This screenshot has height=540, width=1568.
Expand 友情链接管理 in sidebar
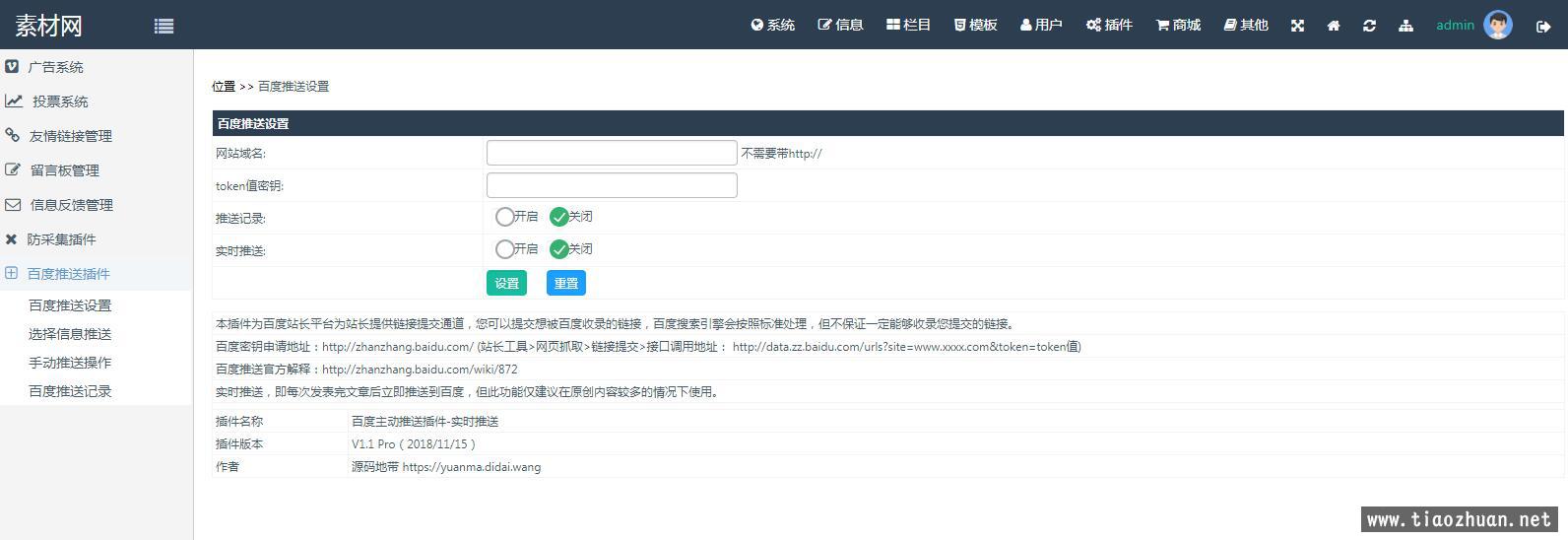70,136
